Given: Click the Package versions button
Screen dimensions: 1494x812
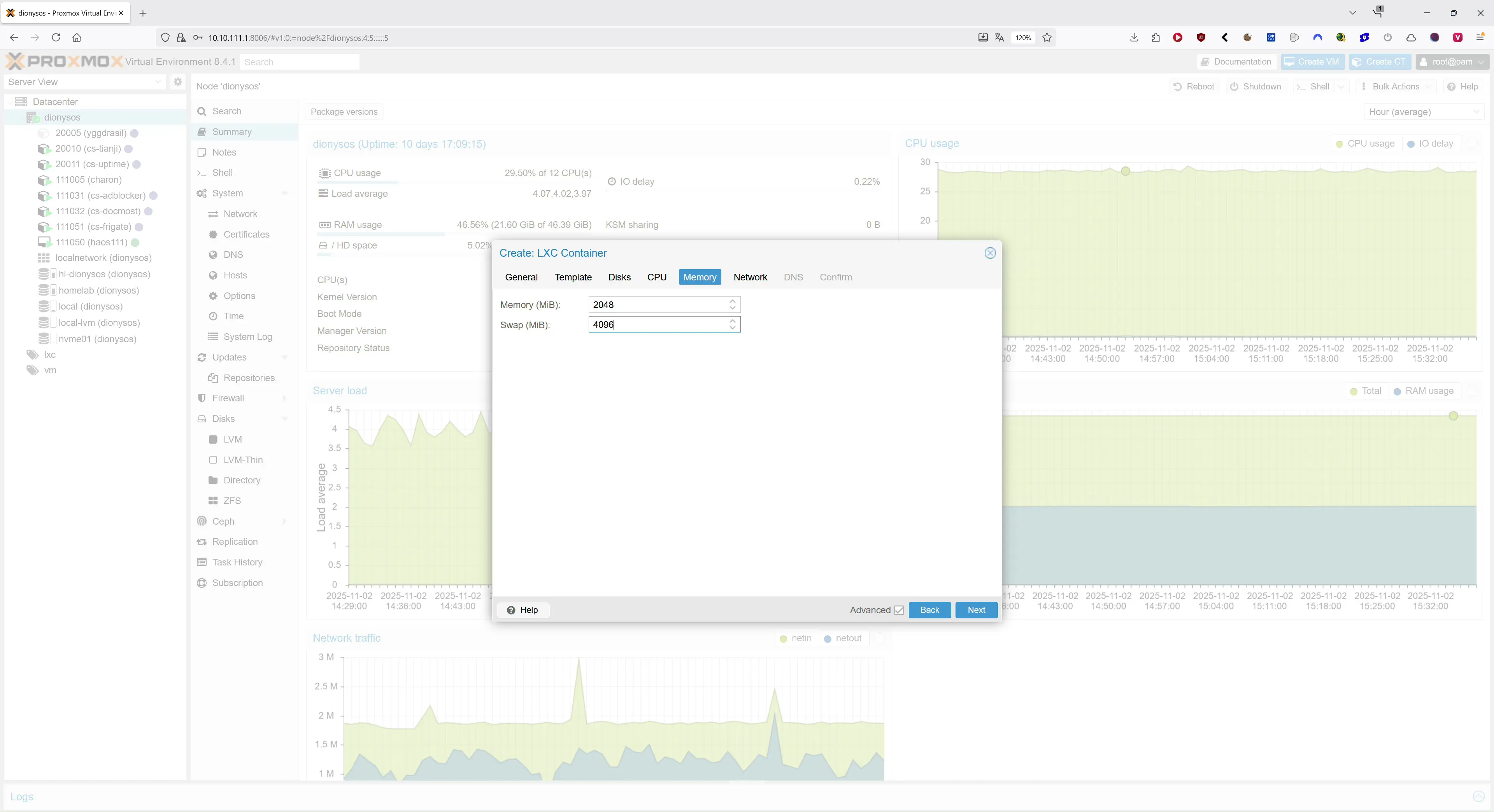Looking at the screenshot, I should coord(343,112).
